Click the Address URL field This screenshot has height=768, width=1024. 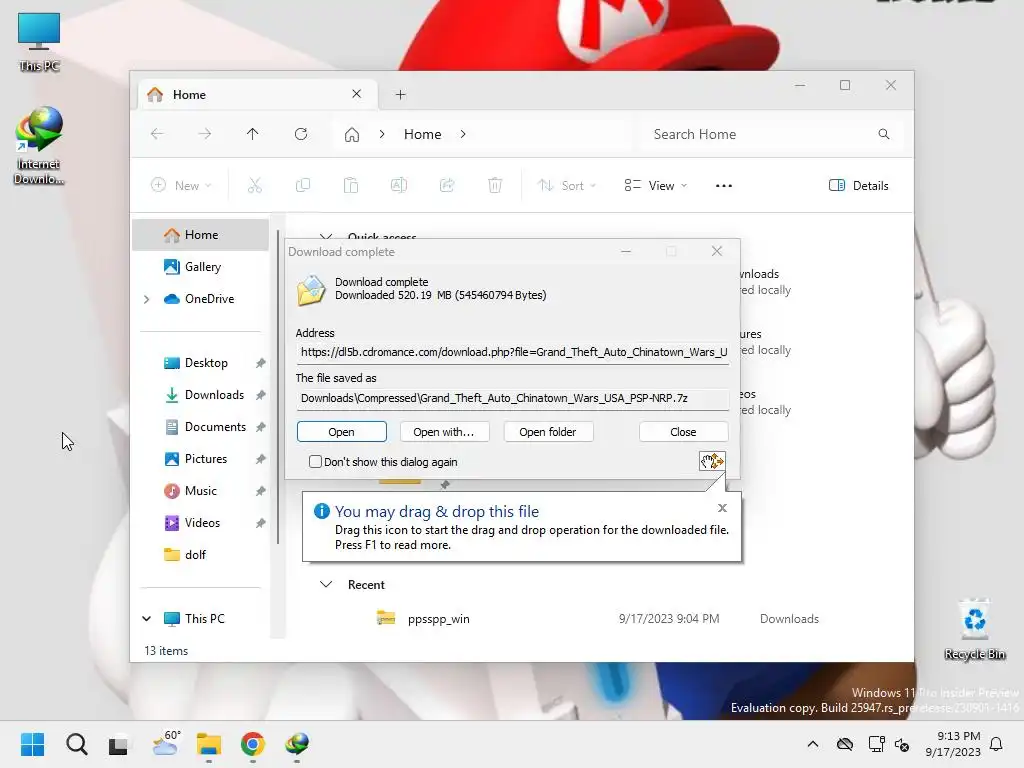coord(513,352)
